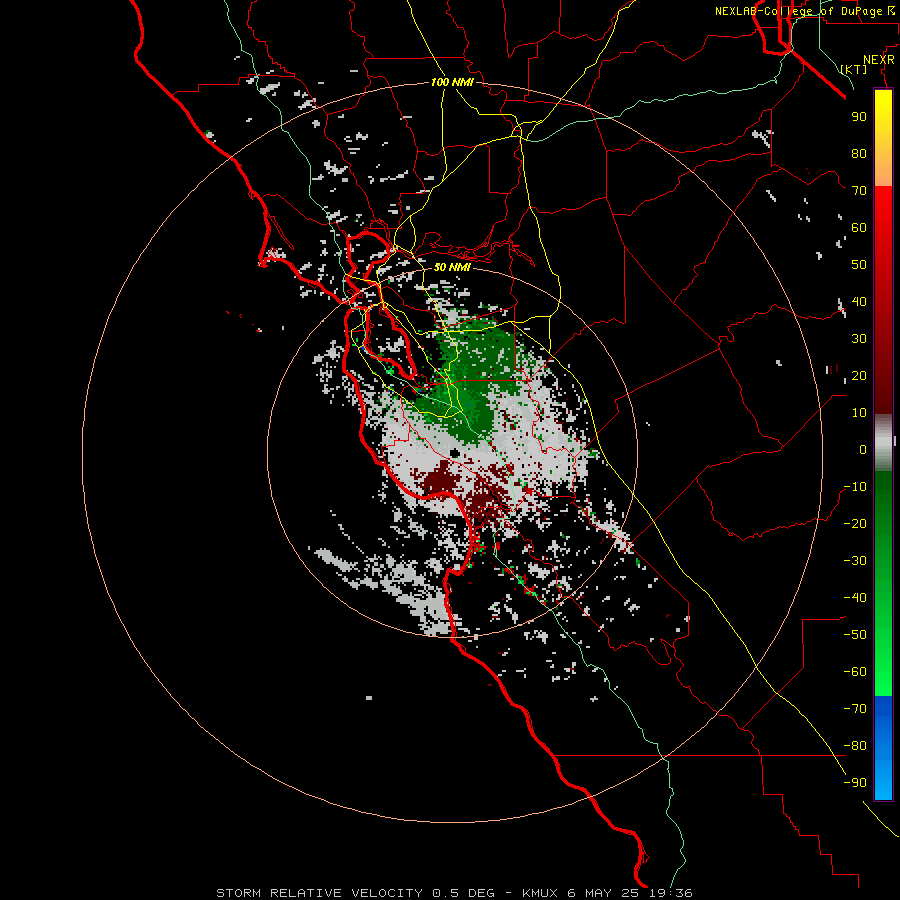Select the -90 value on the velocity scale

855,783
